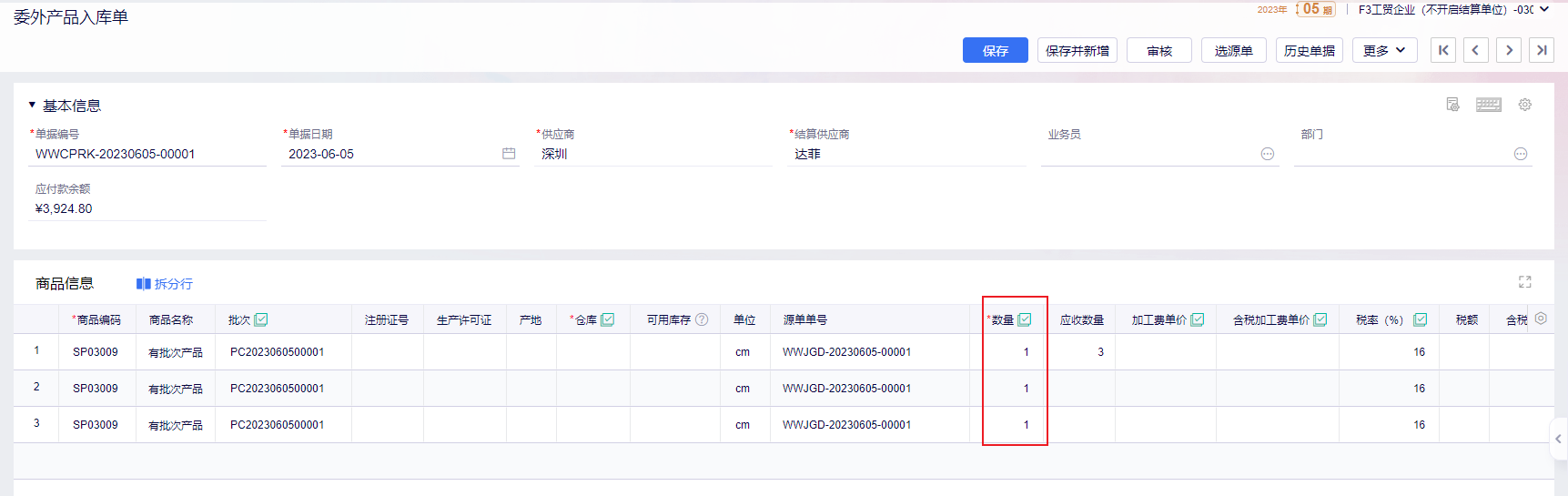Open 部门 selector ellipsis icon
This screenshot has width=1568, height=496.
point(1521,154)
